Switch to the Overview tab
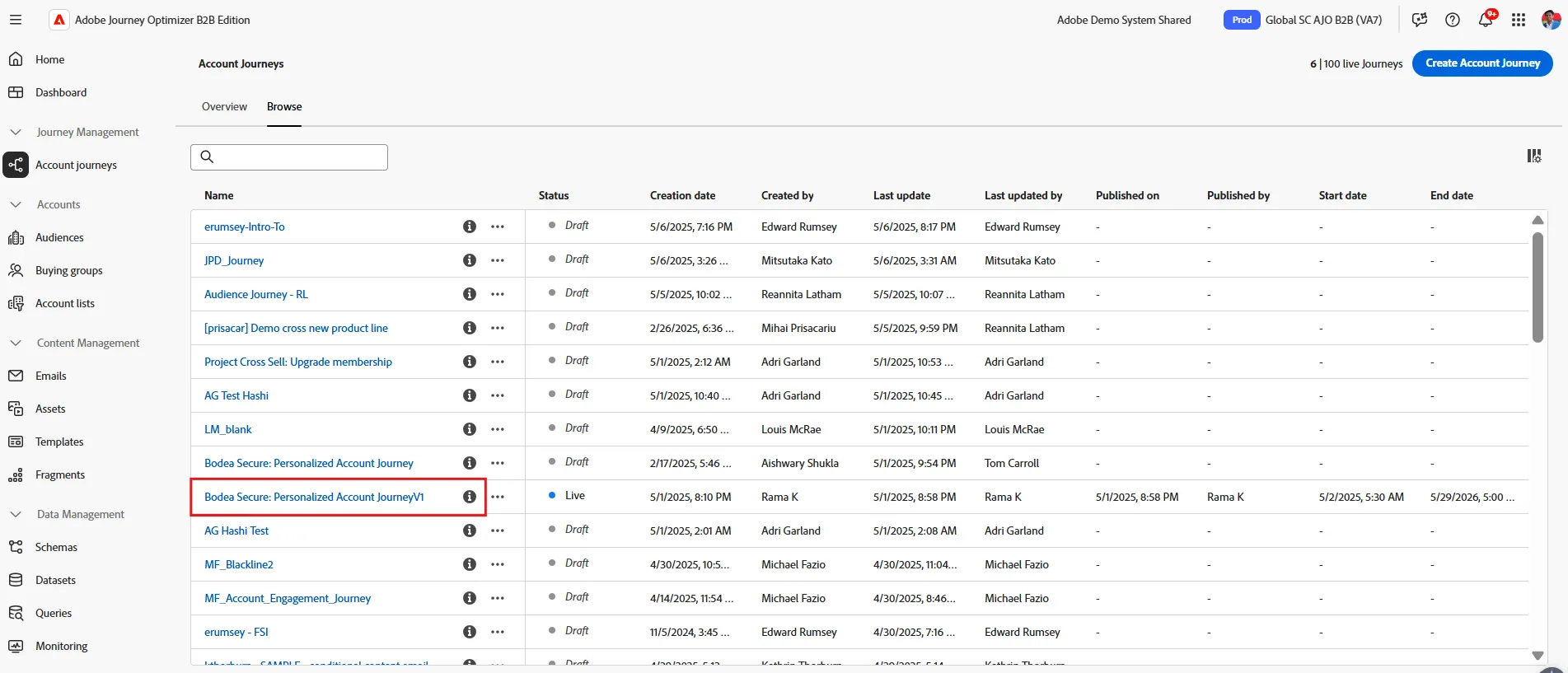1568x673 pixels. tap(224, 106)
